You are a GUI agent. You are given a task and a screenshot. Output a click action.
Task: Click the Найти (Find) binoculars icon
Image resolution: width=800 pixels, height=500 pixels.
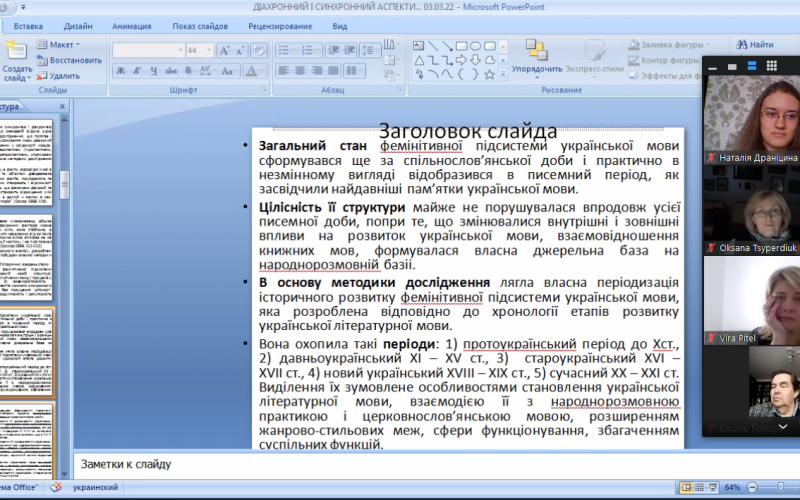(741, 44)
